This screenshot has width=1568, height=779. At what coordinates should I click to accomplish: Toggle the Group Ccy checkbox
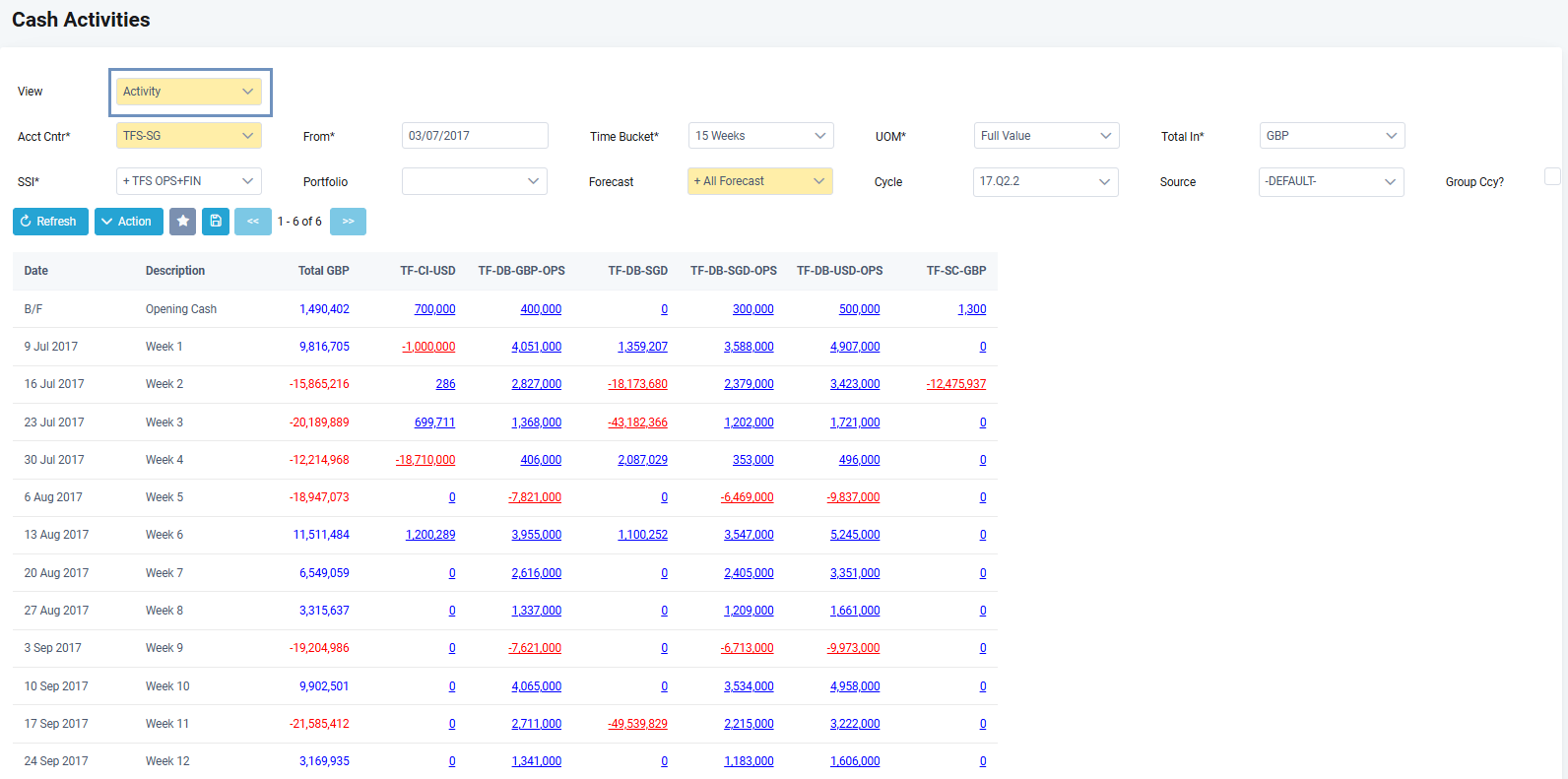pyautogui.click(x=1552, y=177)
